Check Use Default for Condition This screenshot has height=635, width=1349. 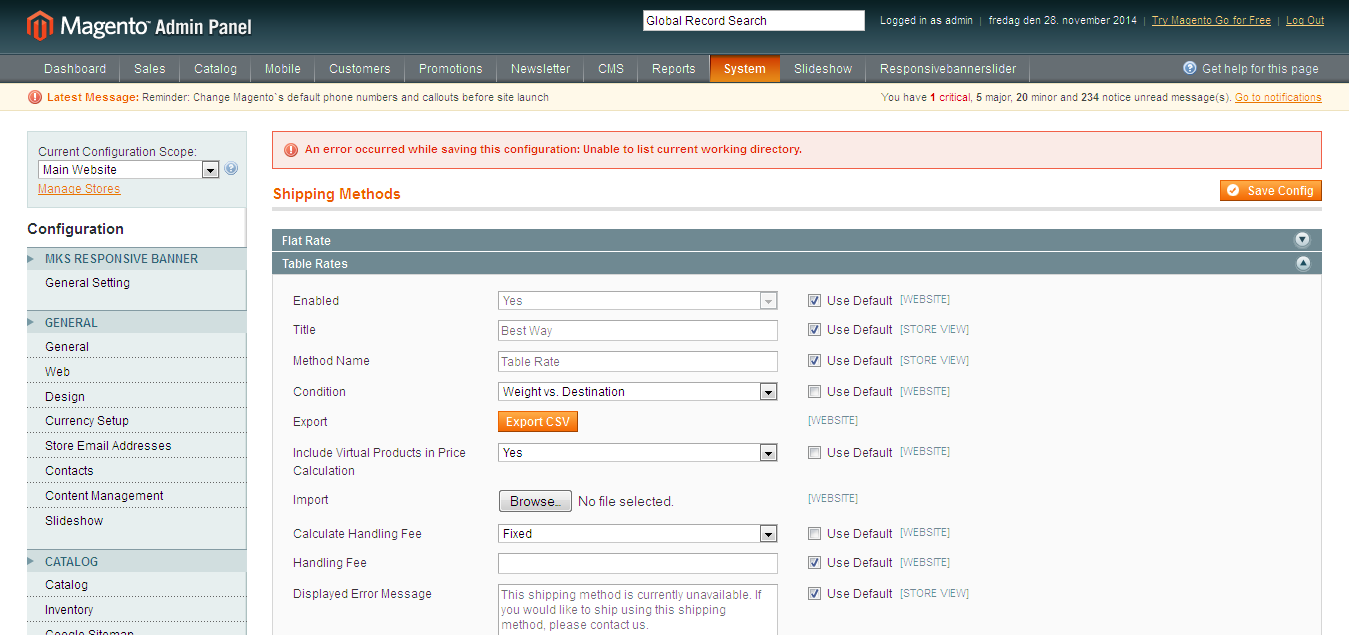pos(814,391)
